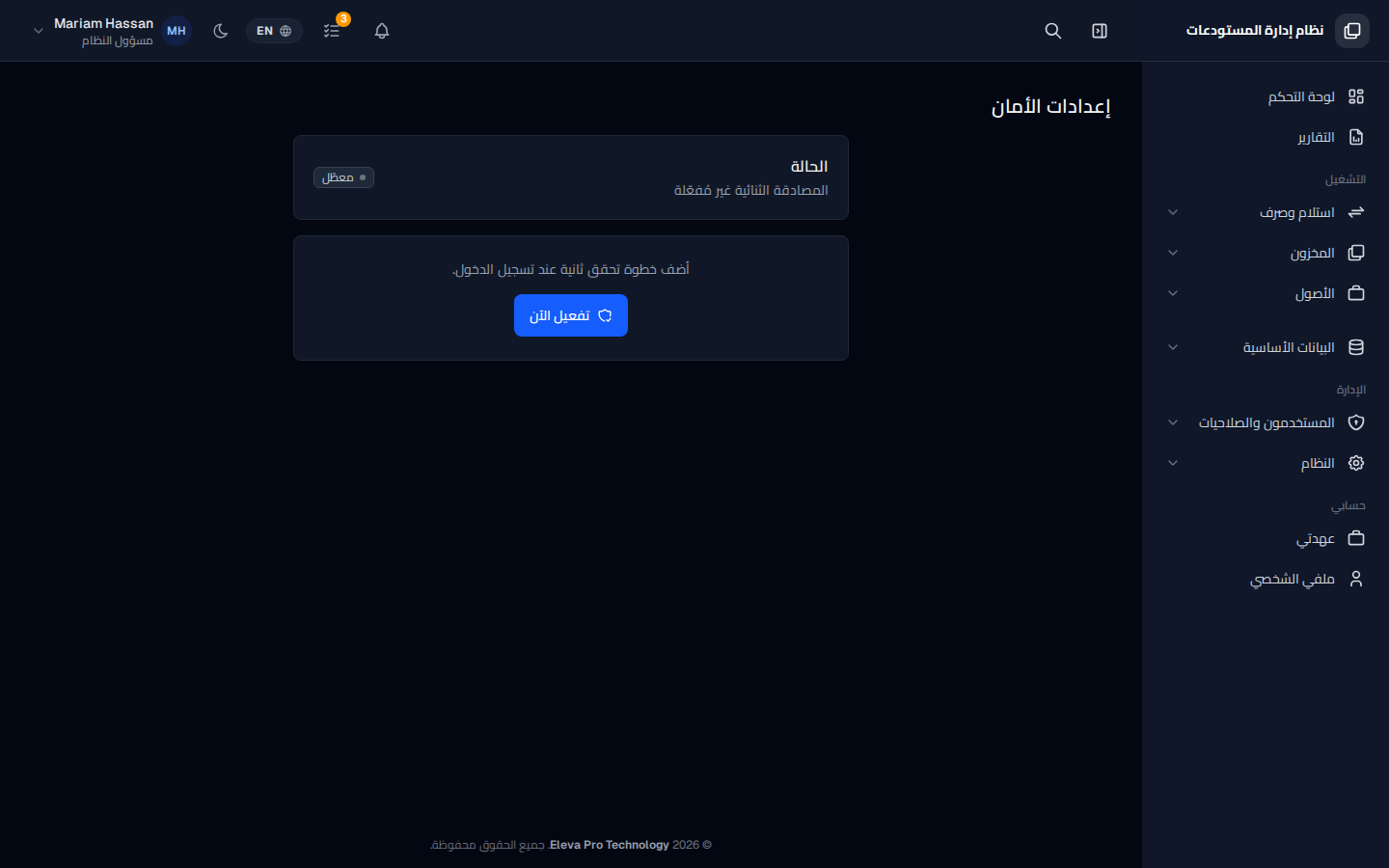The height and width of the screenshot is (868, 1389).
Task: Click the ملفي الشخصي person icon
Action: point(1356,579)
